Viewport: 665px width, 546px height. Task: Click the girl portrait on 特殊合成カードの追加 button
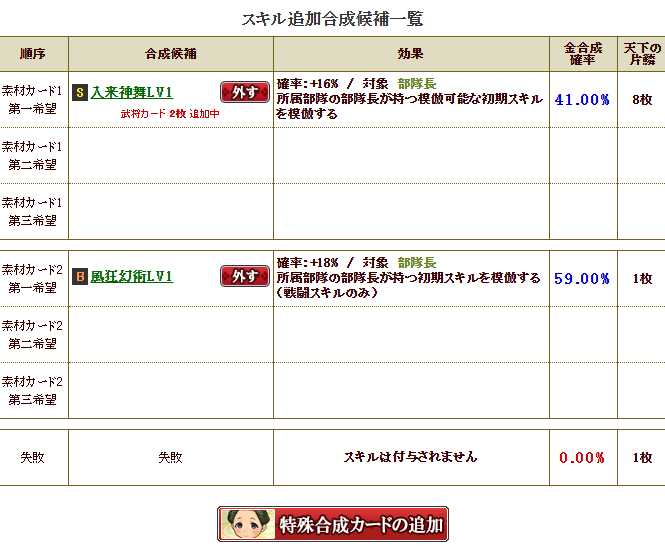pyautogui.click(x=248, y=524)
